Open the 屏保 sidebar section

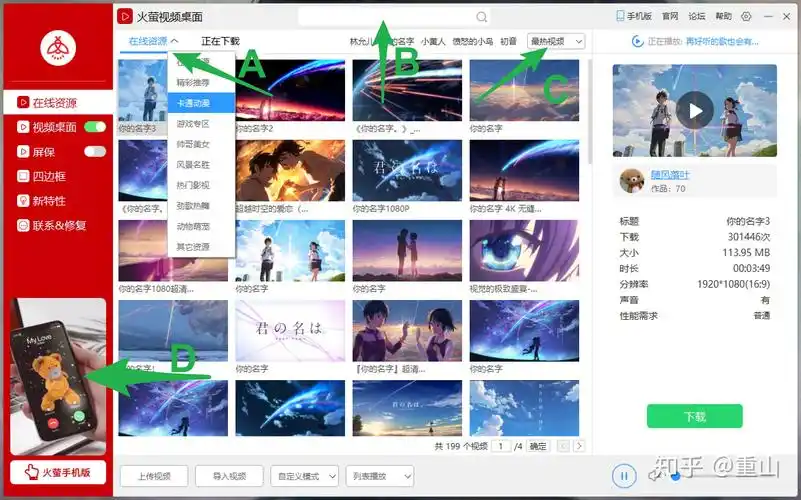pyautogui.click(x=36, y=152)
